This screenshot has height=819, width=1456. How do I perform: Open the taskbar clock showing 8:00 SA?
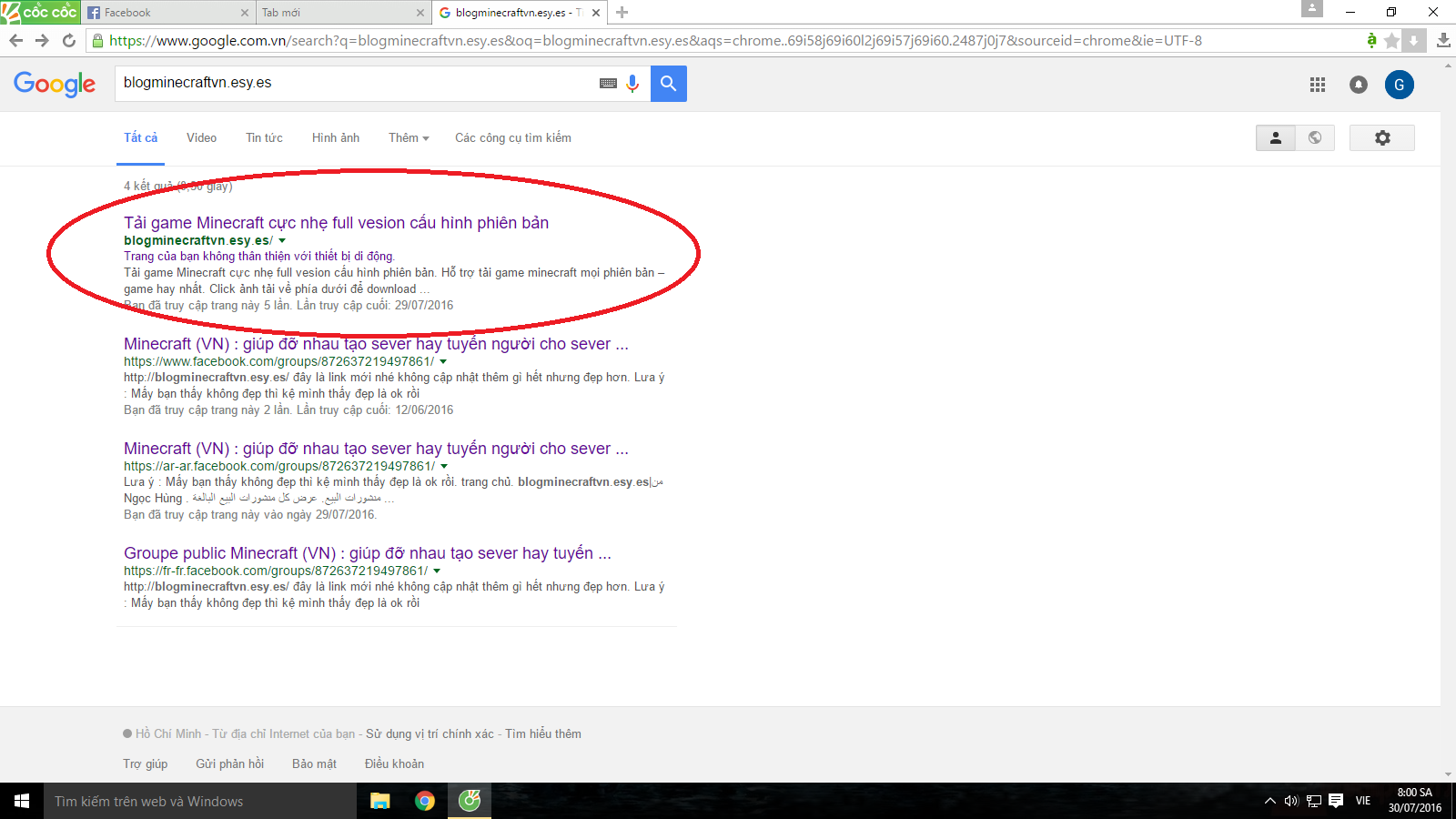click(1415, 801)
